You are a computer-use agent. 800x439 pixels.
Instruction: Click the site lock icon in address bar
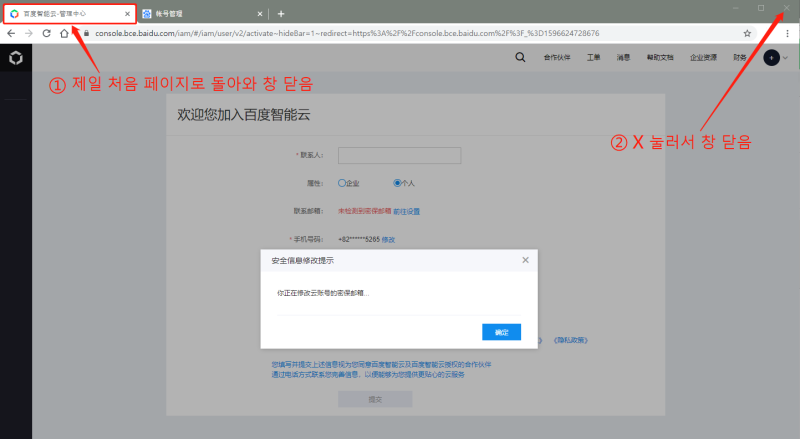coord(86,33)
